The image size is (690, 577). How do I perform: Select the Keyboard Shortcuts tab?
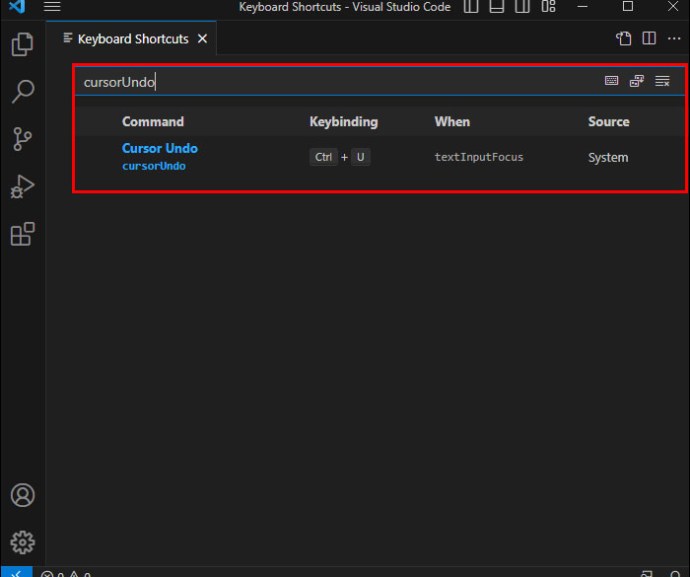click(132, 39)
